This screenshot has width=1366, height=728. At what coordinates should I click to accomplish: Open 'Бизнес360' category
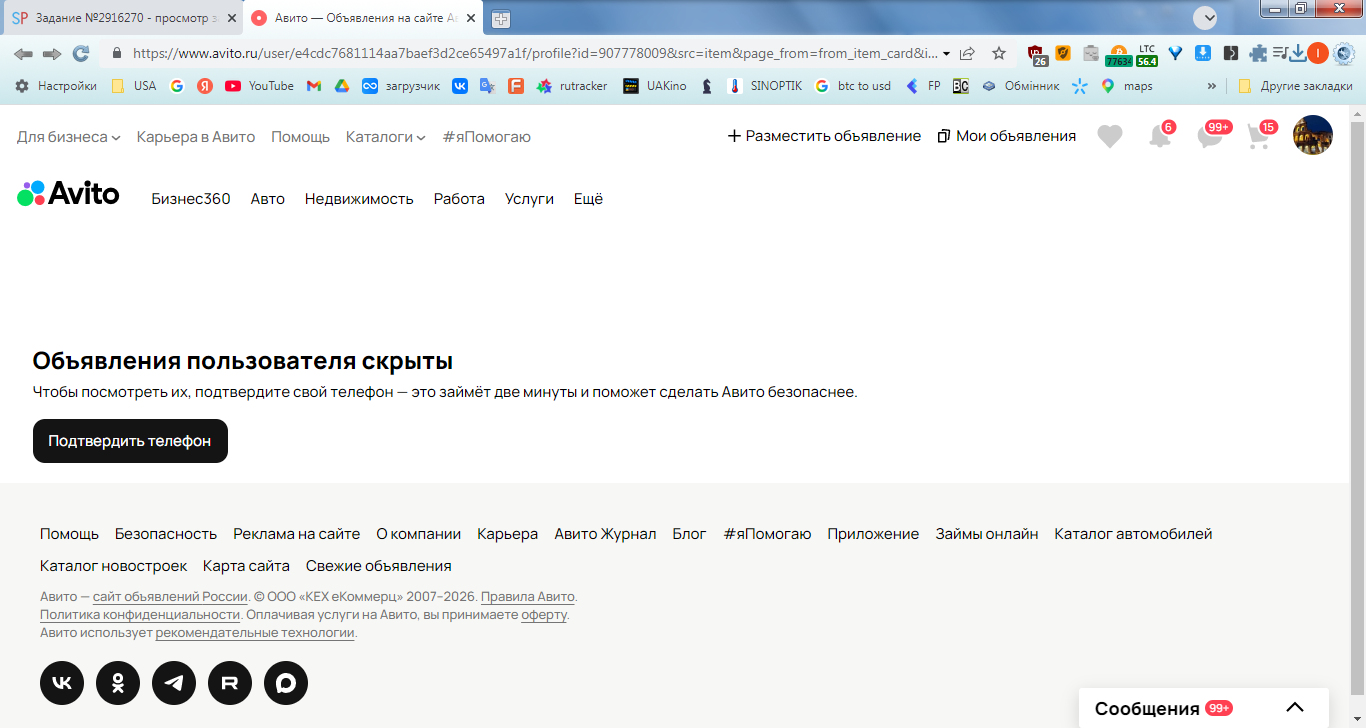coord(191,199)
